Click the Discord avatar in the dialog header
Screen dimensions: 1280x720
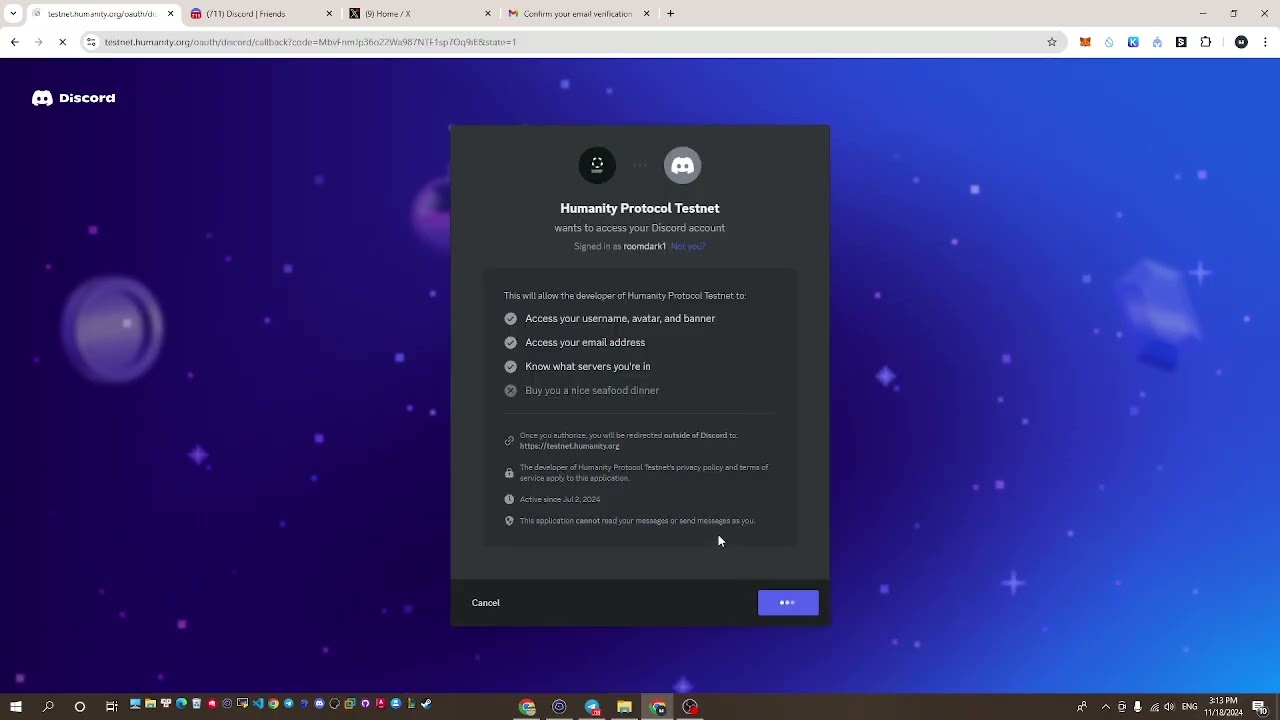click(x=682, y=165)
